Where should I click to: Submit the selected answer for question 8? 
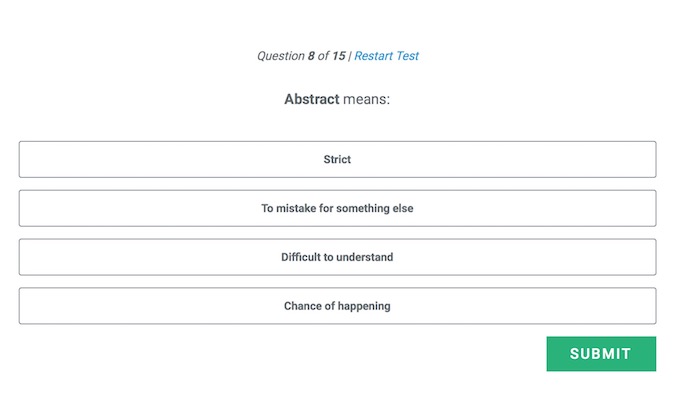(x=601, y=354)
